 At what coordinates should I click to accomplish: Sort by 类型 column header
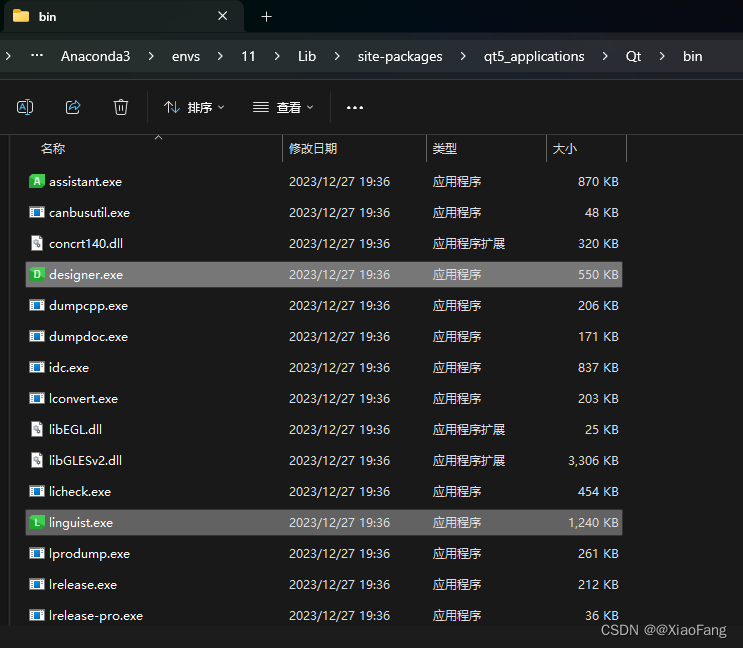(444, 149)
